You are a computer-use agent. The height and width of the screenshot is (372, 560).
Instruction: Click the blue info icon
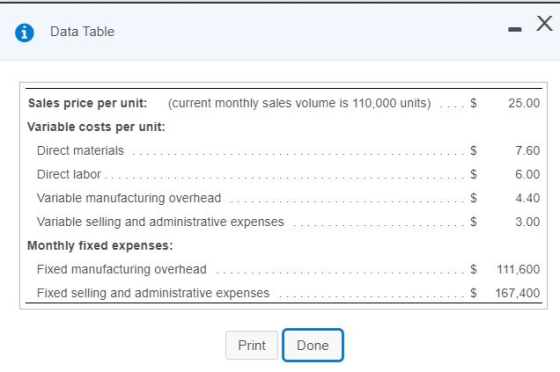24,33
